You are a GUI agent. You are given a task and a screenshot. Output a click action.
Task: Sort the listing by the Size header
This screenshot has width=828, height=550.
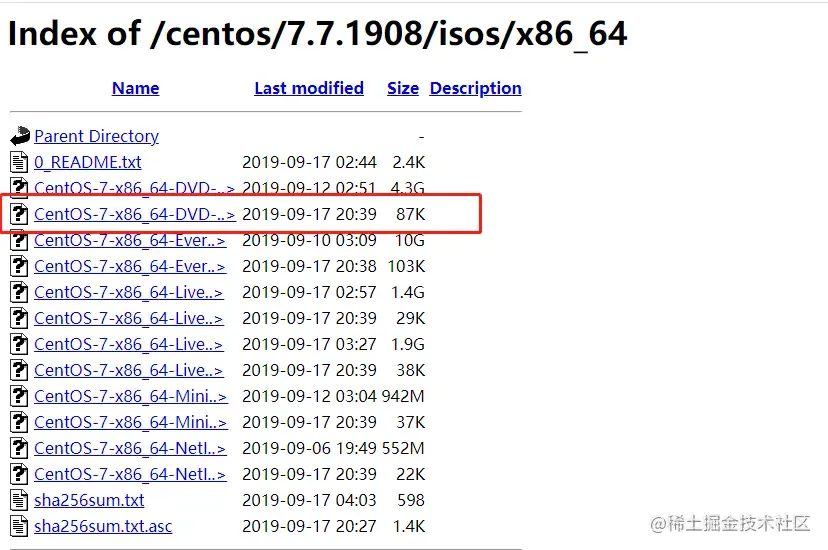point(403,88)
